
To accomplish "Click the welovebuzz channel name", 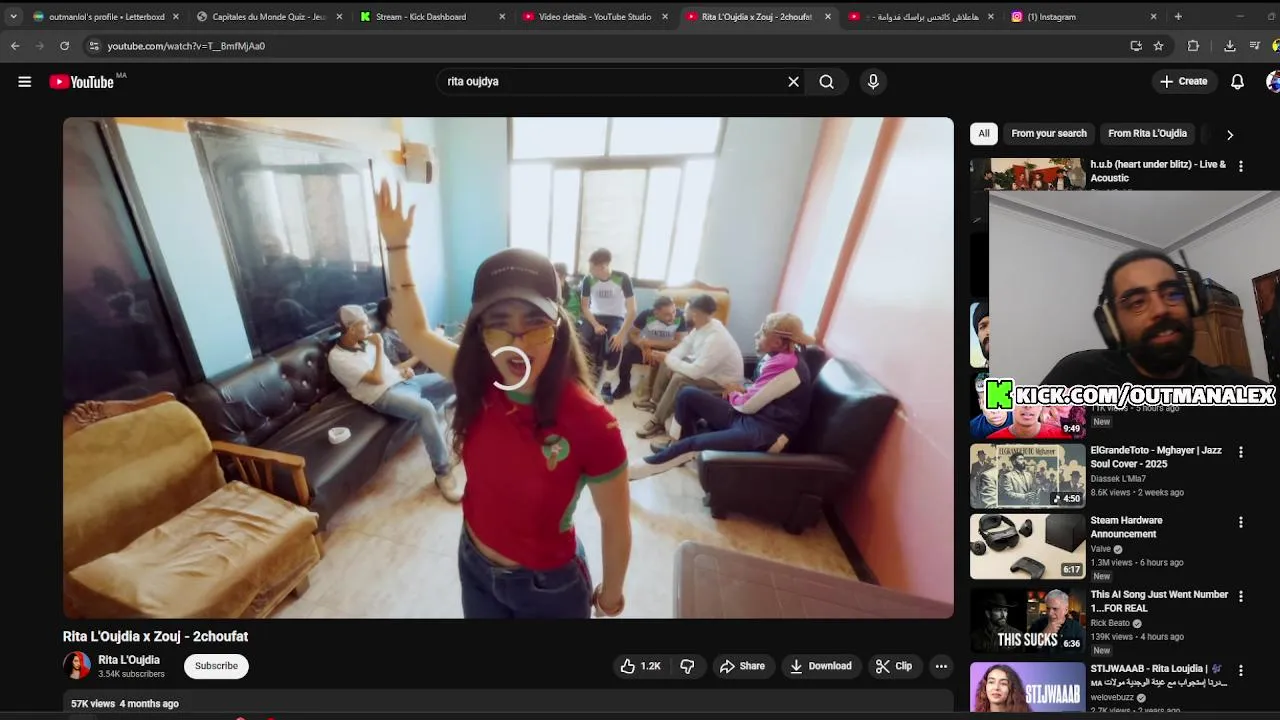I will [x=1112, y=697].
